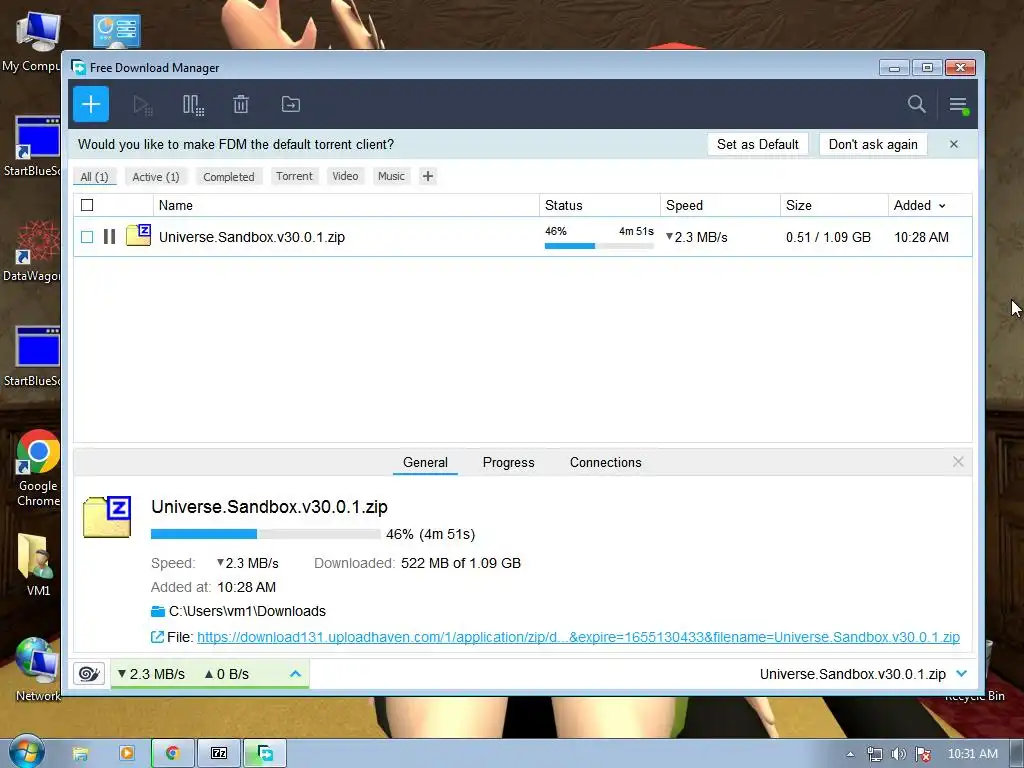Click the details panel progress bar
Screen dimensions: 1024x768
[x=265, y=534]
